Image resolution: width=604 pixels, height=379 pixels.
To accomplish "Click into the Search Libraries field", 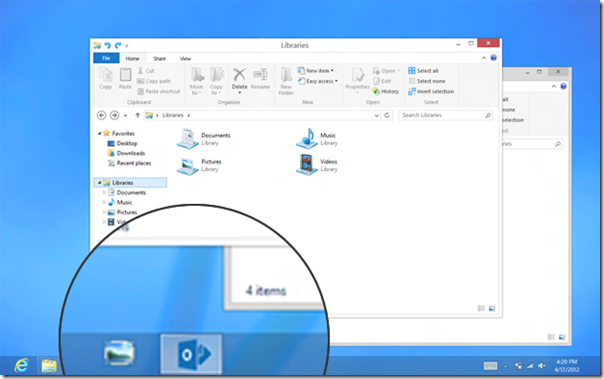I will pos(446,115).
